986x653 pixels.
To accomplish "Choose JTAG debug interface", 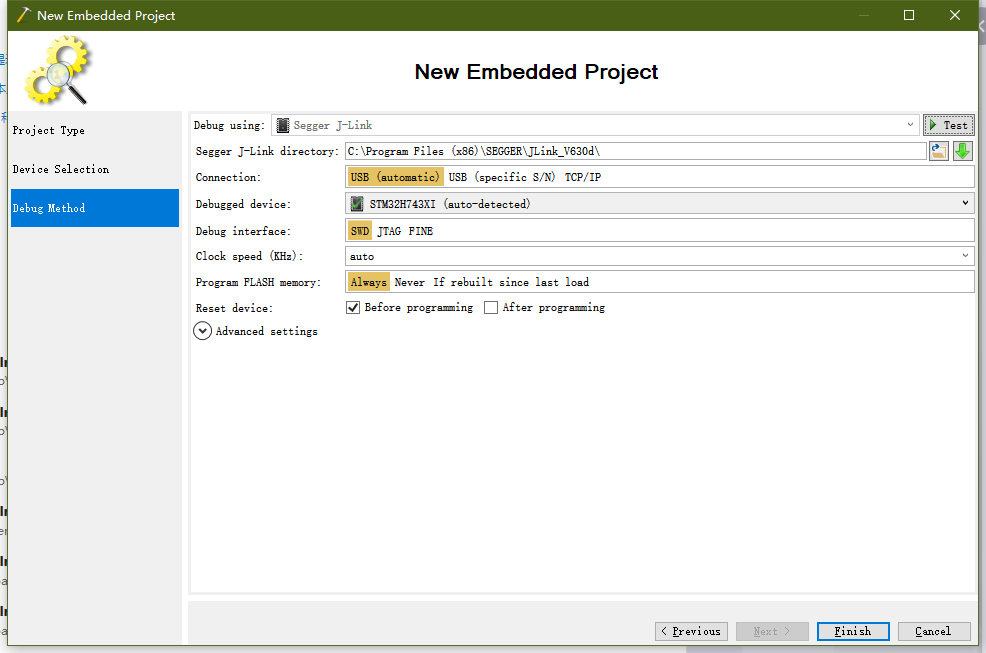I will (389, 232).
